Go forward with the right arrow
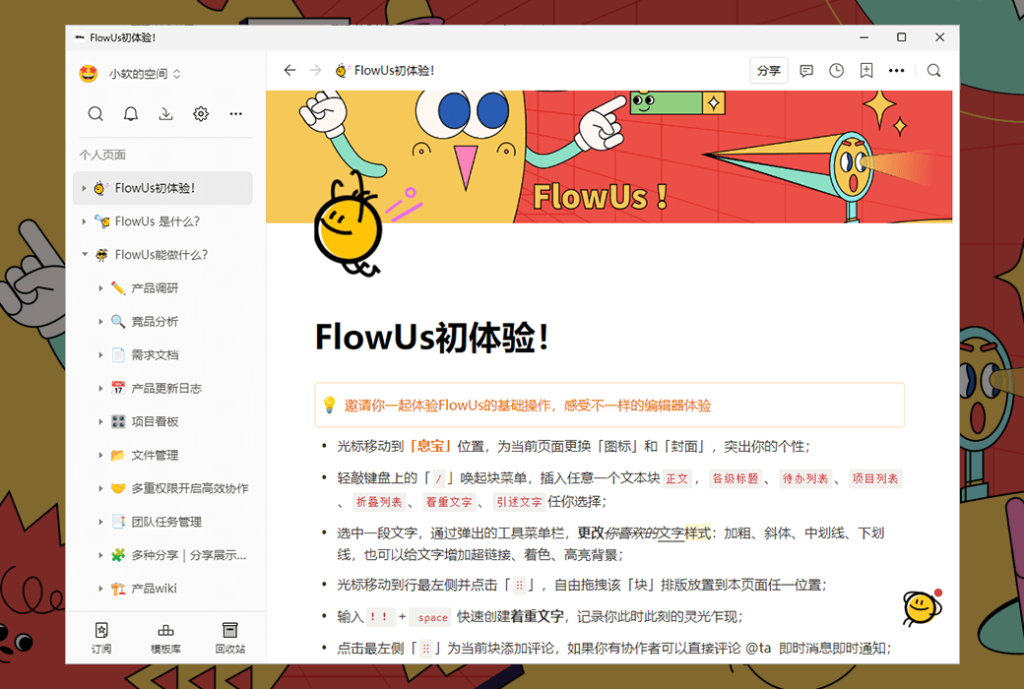The width and height of the screenshot is (1024, 689). point(315,70)
